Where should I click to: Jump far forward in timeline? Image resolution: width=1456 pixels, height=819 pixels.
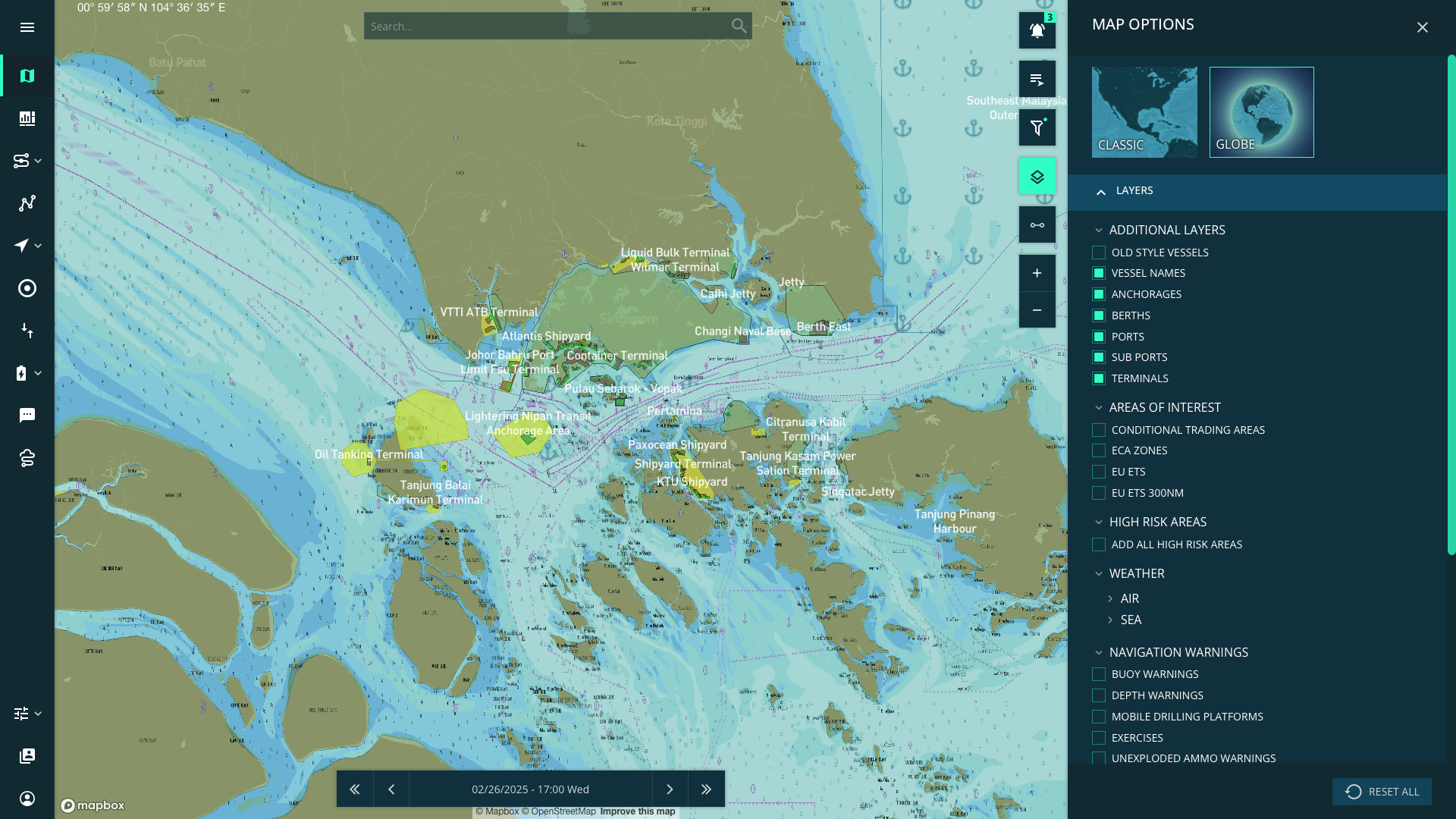point(706,789)
